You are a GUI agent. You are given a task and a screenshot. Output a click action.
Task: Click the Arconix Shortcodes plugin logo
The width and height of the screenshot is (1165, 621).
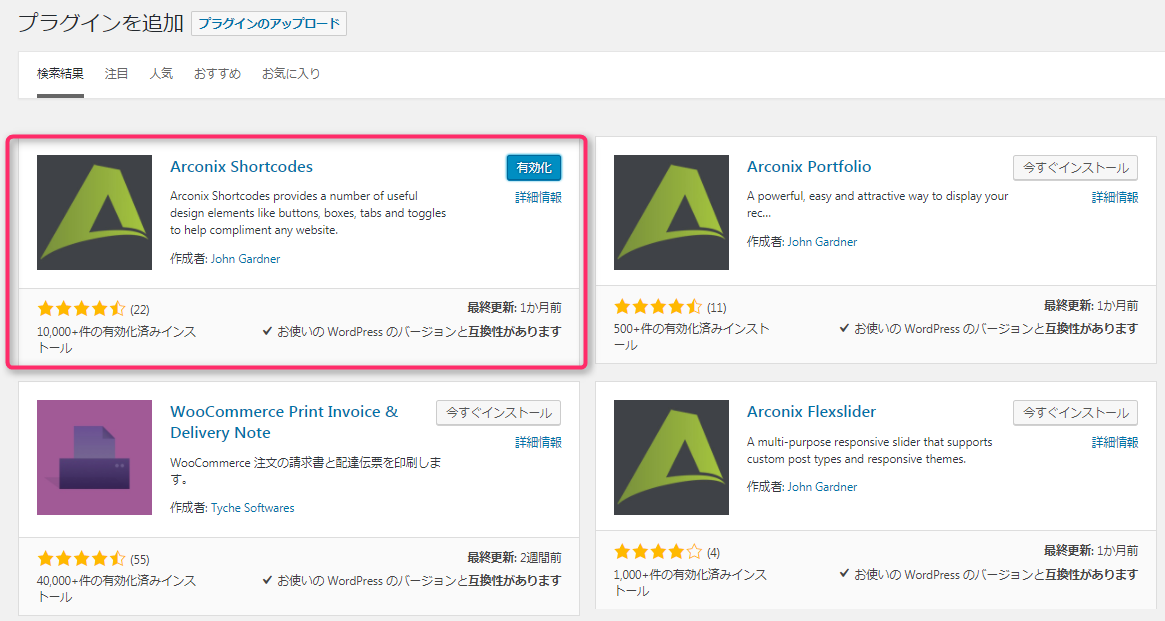[94, 212]
